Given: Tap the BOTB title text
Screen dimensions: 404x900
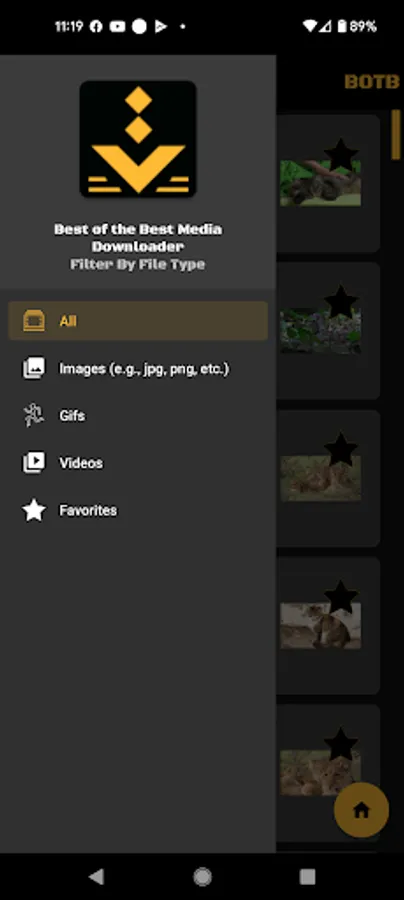Looking at the screenshot, I should pos(372,82).
